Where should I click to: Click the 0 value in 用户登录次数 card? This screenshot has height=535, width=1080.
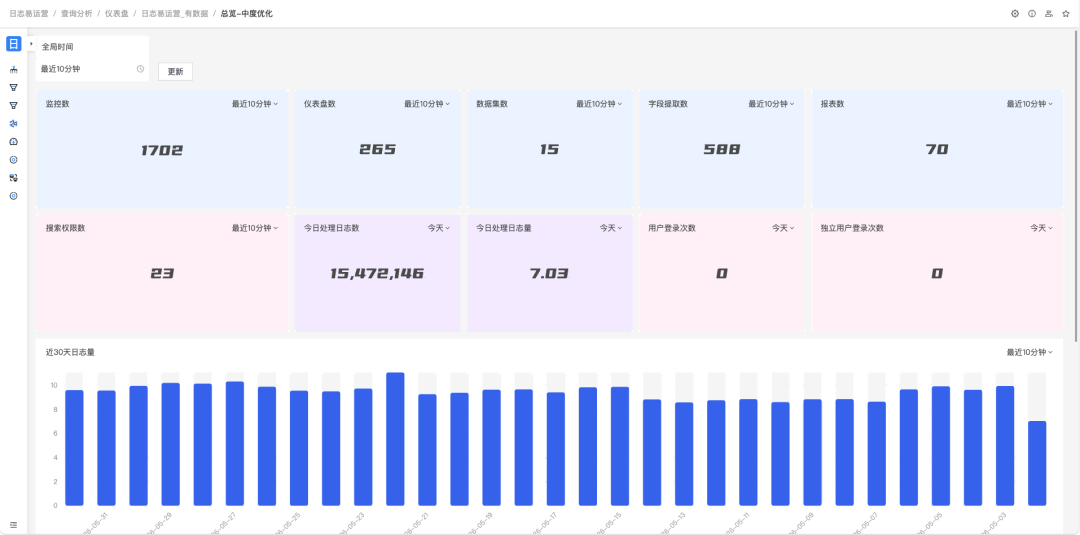coord(722,273)
